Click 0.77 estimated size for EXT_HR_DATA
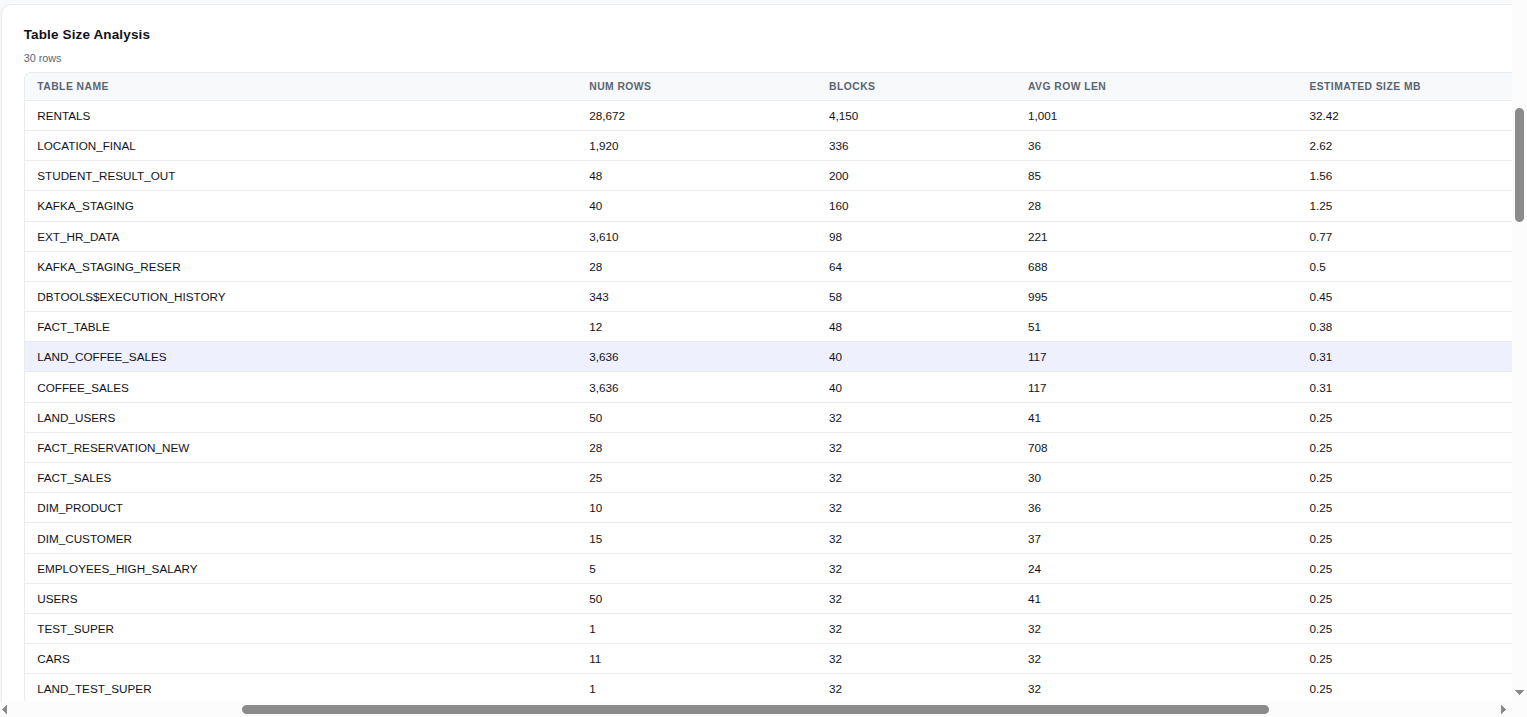This screenshot has width=1527, height=717. point(1321,237)
